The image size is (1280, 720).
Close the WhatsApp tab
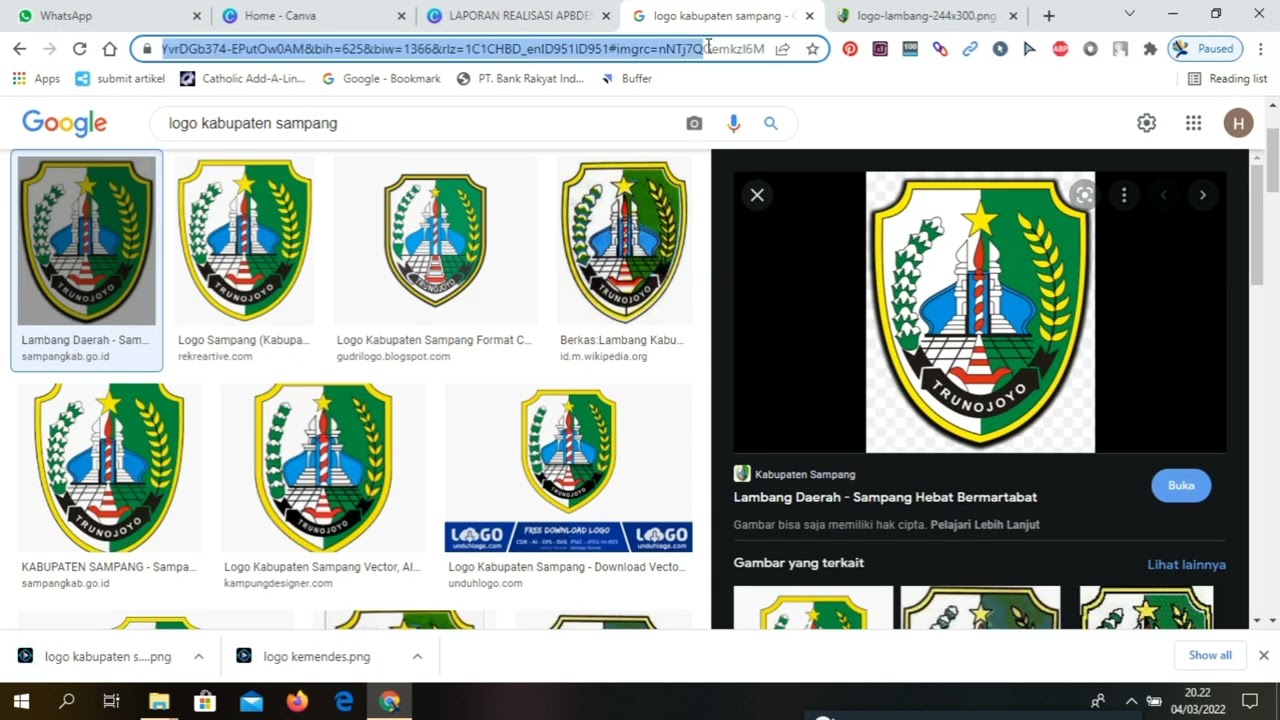[197, 16]
